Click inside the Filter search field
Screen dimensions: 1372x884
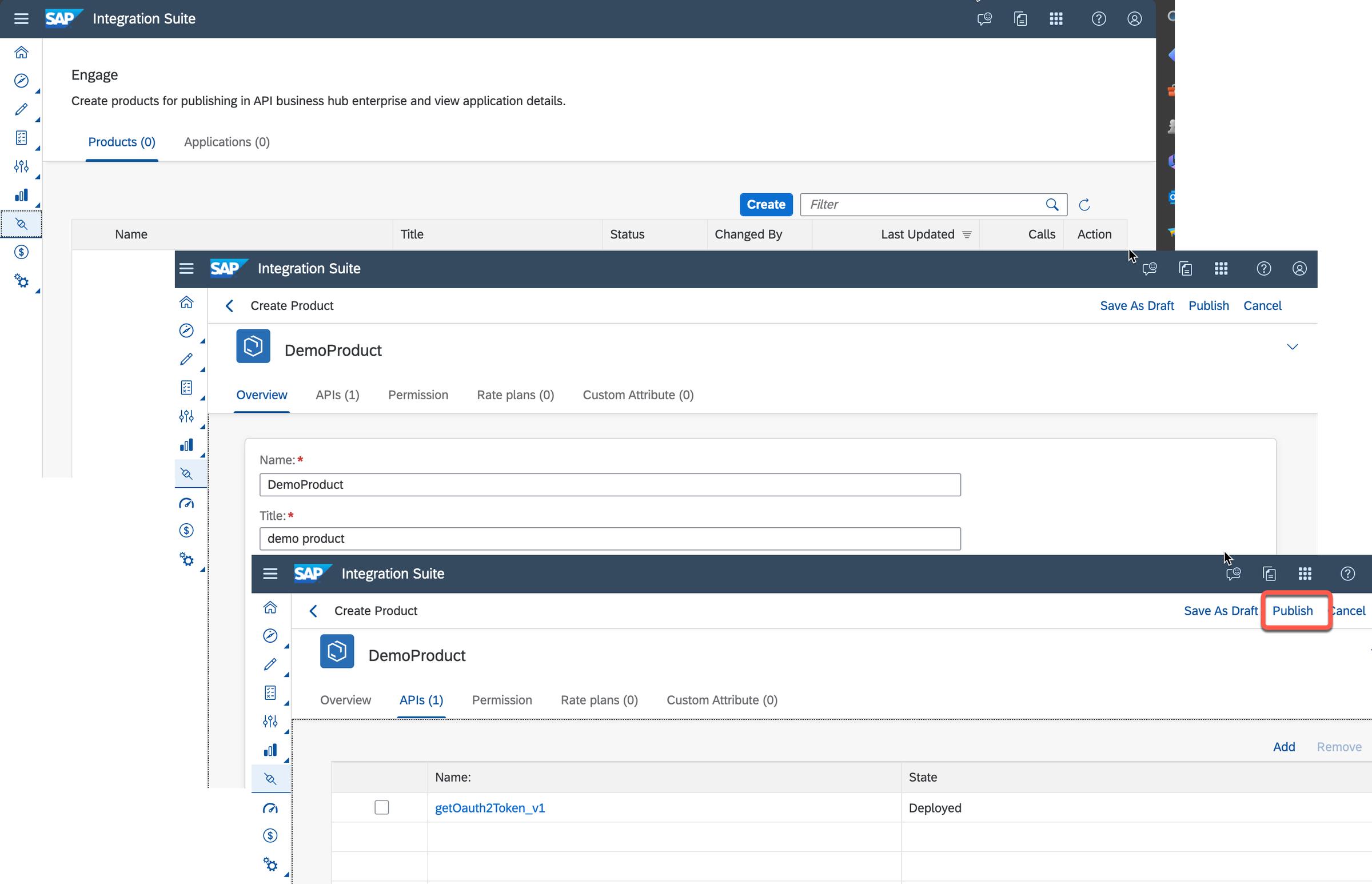point(918,204)
